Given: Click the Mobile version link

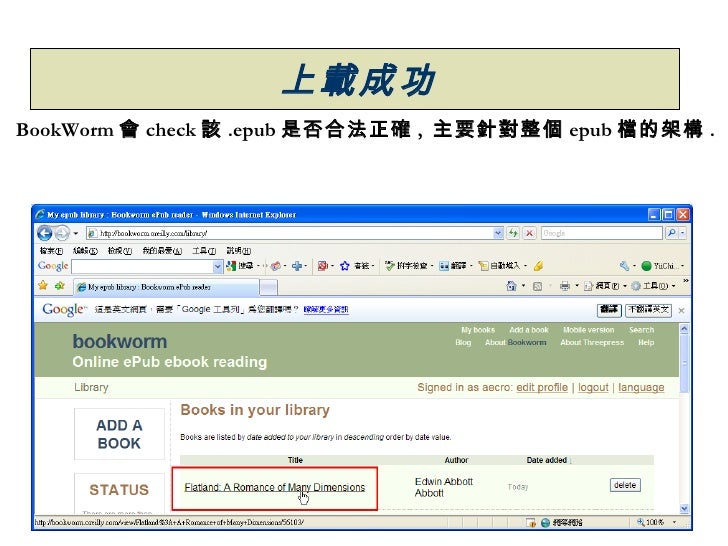Looking at the screenshot, I should [x=588, y=330].
